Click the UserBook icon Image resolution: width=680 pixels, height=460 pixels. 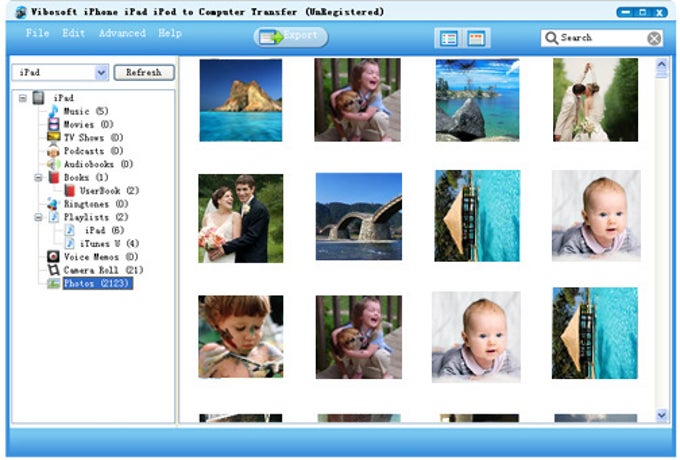click(x=69, y=190)
